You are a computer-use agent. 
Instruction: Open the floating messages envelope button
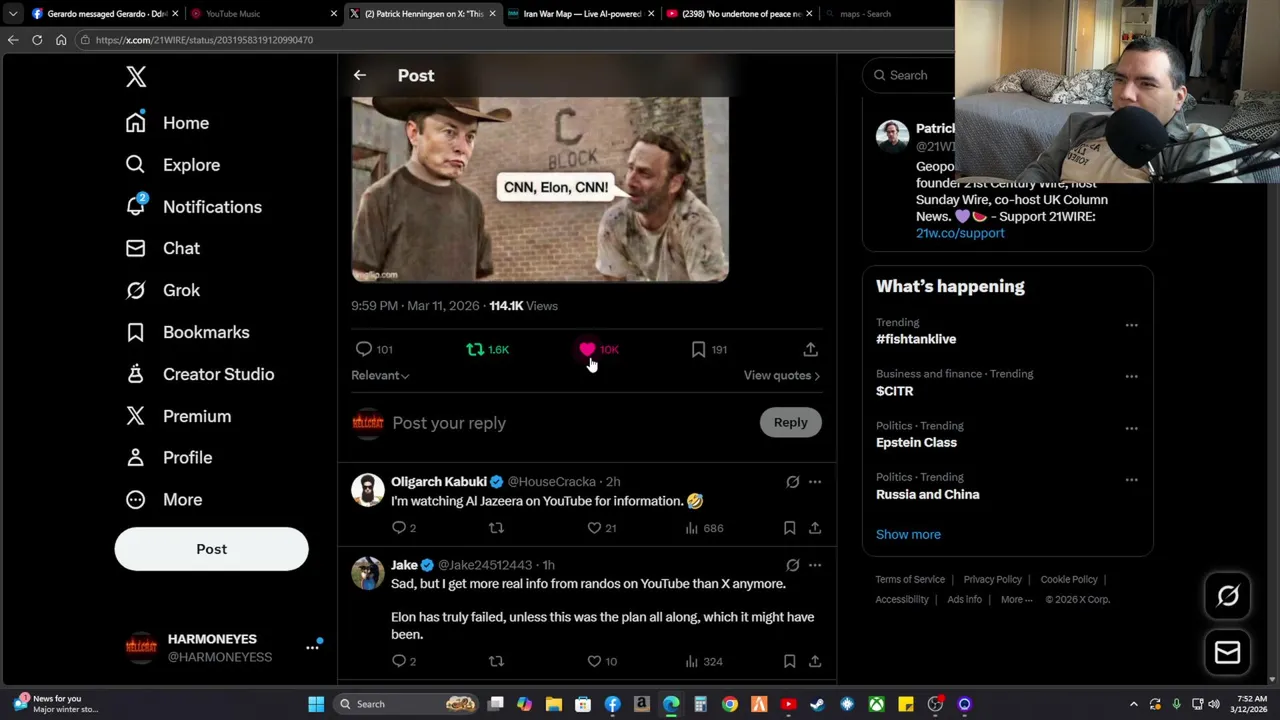pos(1227,653)
